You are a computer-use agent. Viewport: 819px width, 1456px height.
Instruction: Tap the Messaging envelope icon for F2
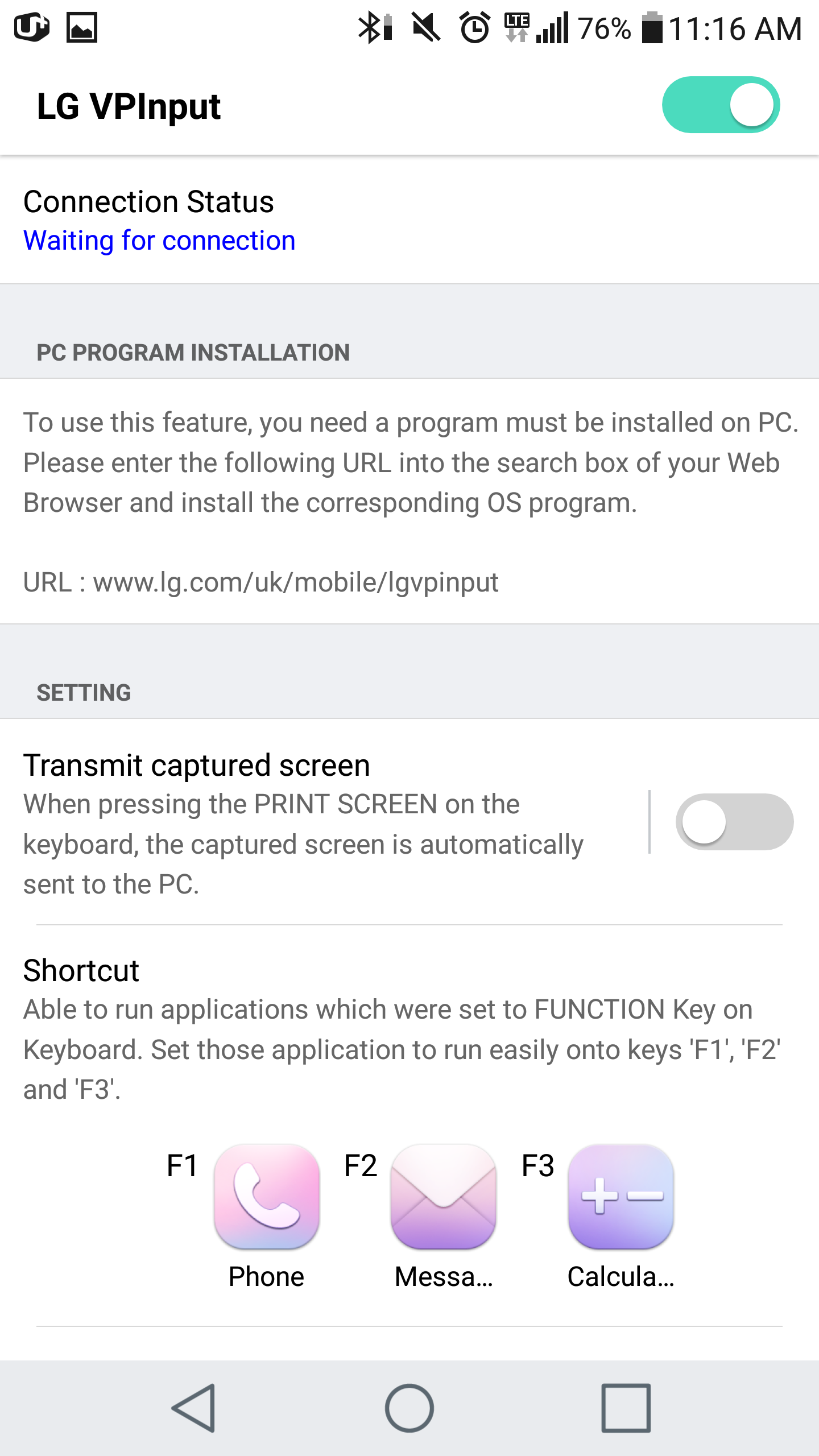pyautogui.click(x=443, y=1196)
